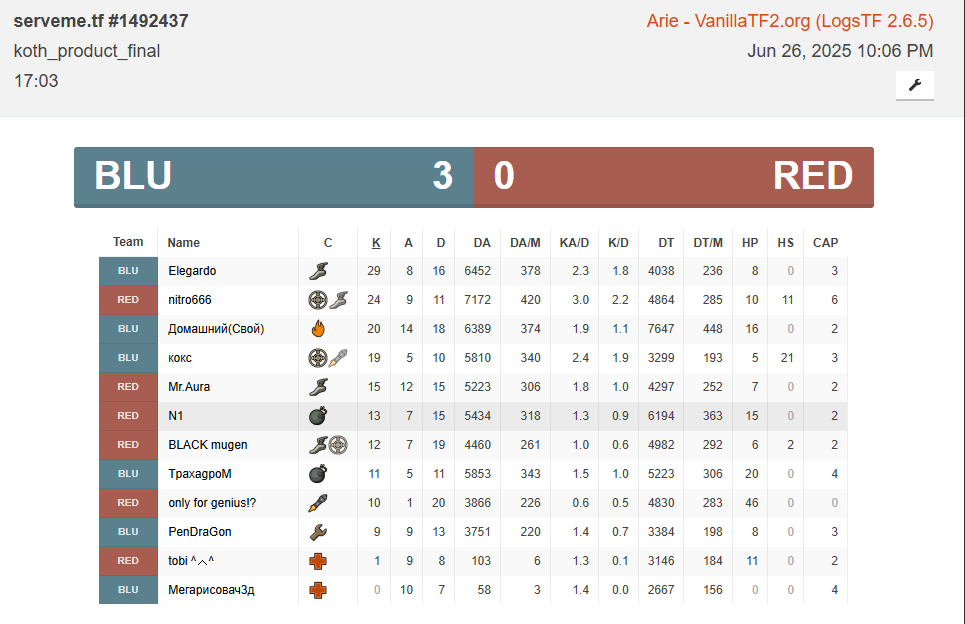Sort players by Team column header
Screen dimensions: 965x624
click(x=128, y=242)
